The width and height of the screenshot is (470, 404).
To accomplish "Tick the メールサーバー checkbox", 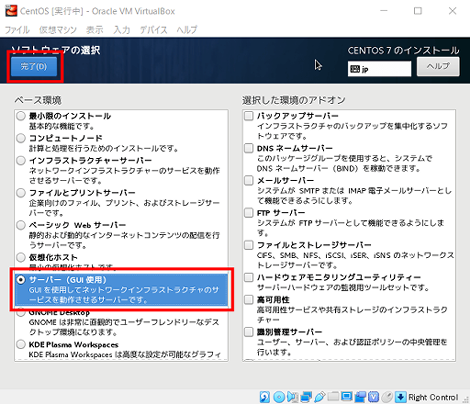I will tap(249, 180).
